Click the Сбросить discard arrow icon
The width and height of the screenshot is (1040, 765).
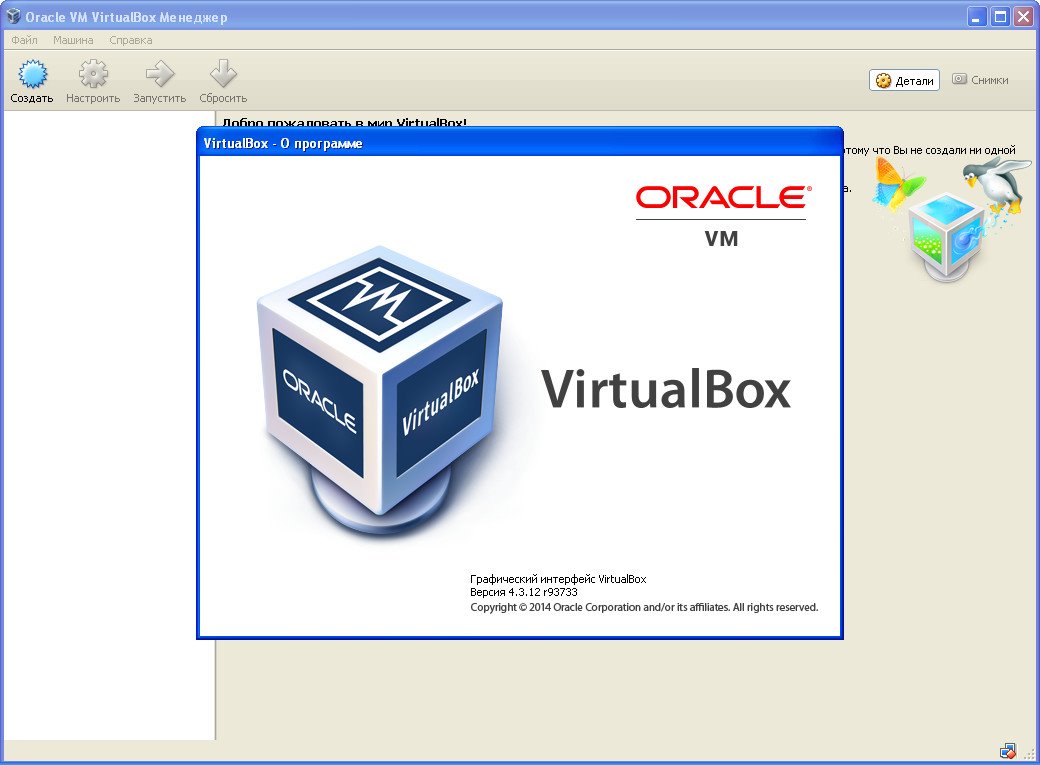pyautogui.click(x=222, y=75)
